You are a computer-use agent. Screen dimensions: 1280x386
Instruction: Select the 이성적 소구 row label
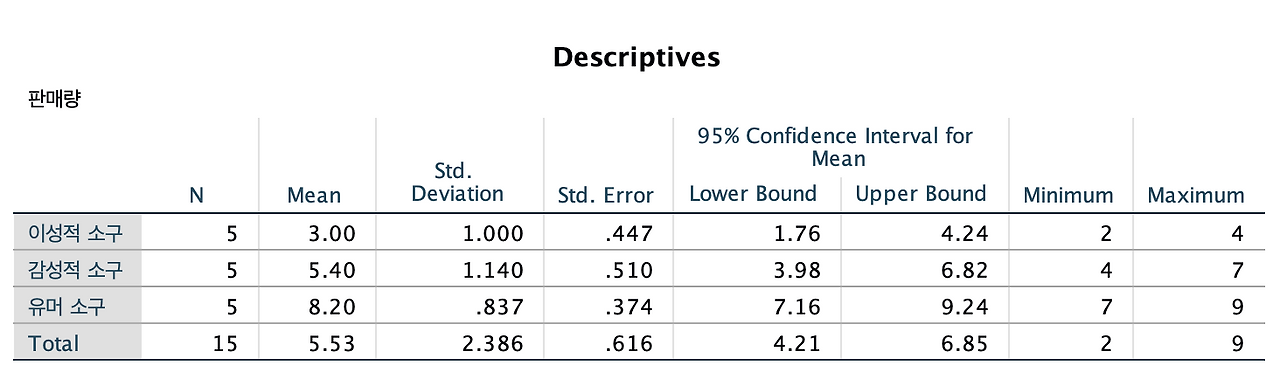(77, 235)
